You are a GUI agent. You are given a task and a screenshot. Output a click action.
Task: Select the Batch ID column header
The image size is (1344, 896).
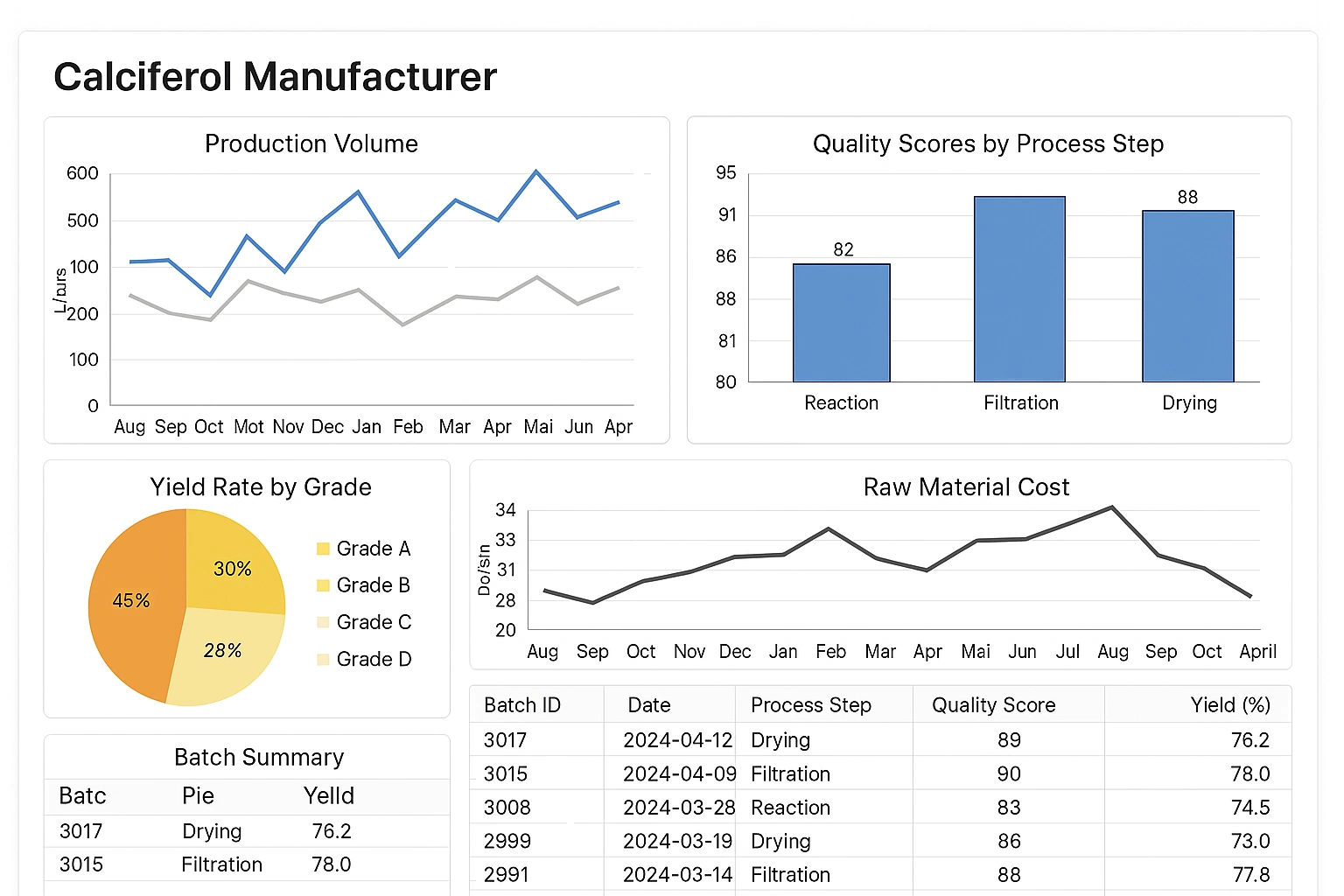[x=521, y=704]
